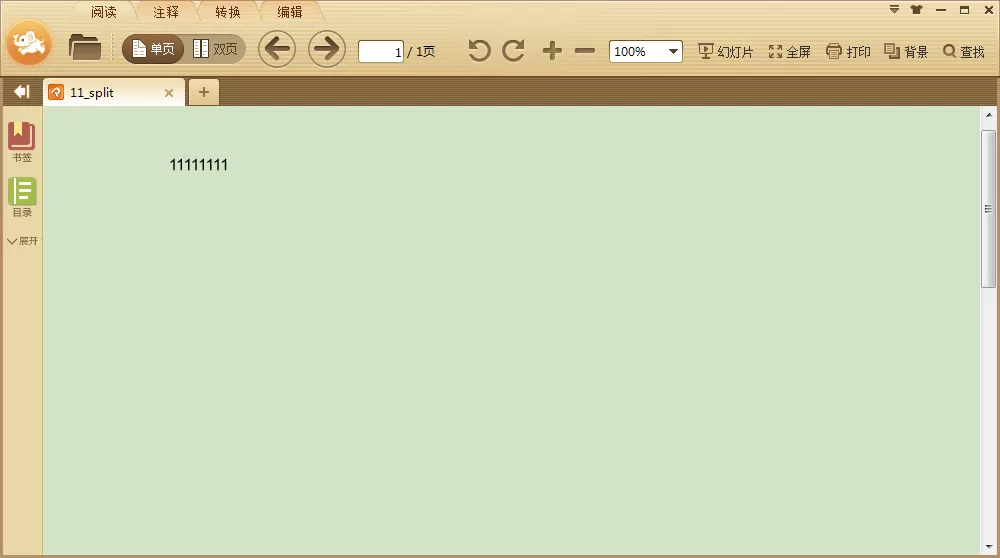Open a file with folder icon
Viewport: 1000px width, 558px height.
[84, 48]
